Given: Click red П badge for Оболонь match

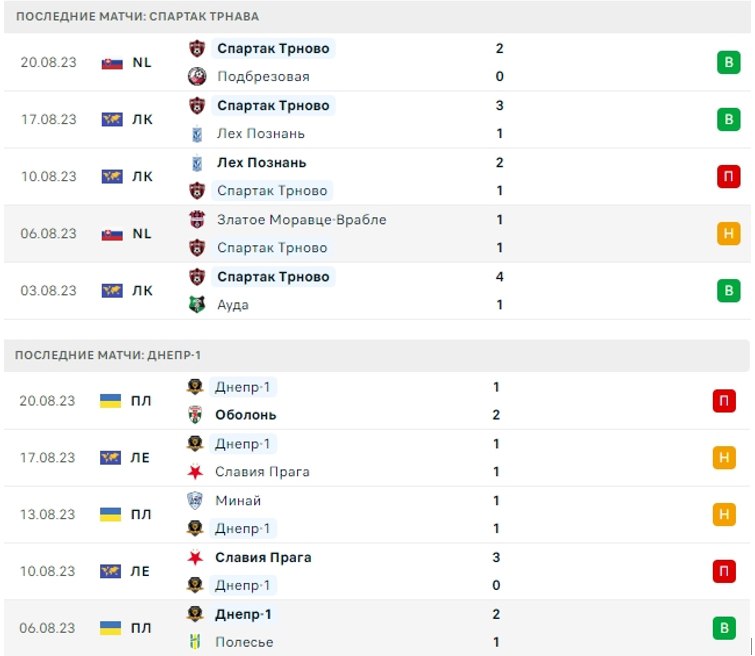Looking at the screenshot, I should (x=724, y=401).
